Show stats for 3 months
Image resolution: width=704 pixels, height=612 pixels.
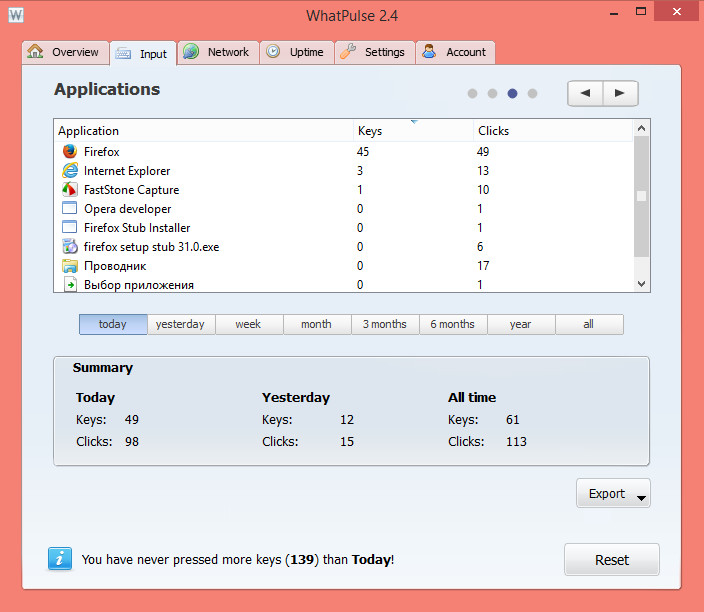click(385, 324)
